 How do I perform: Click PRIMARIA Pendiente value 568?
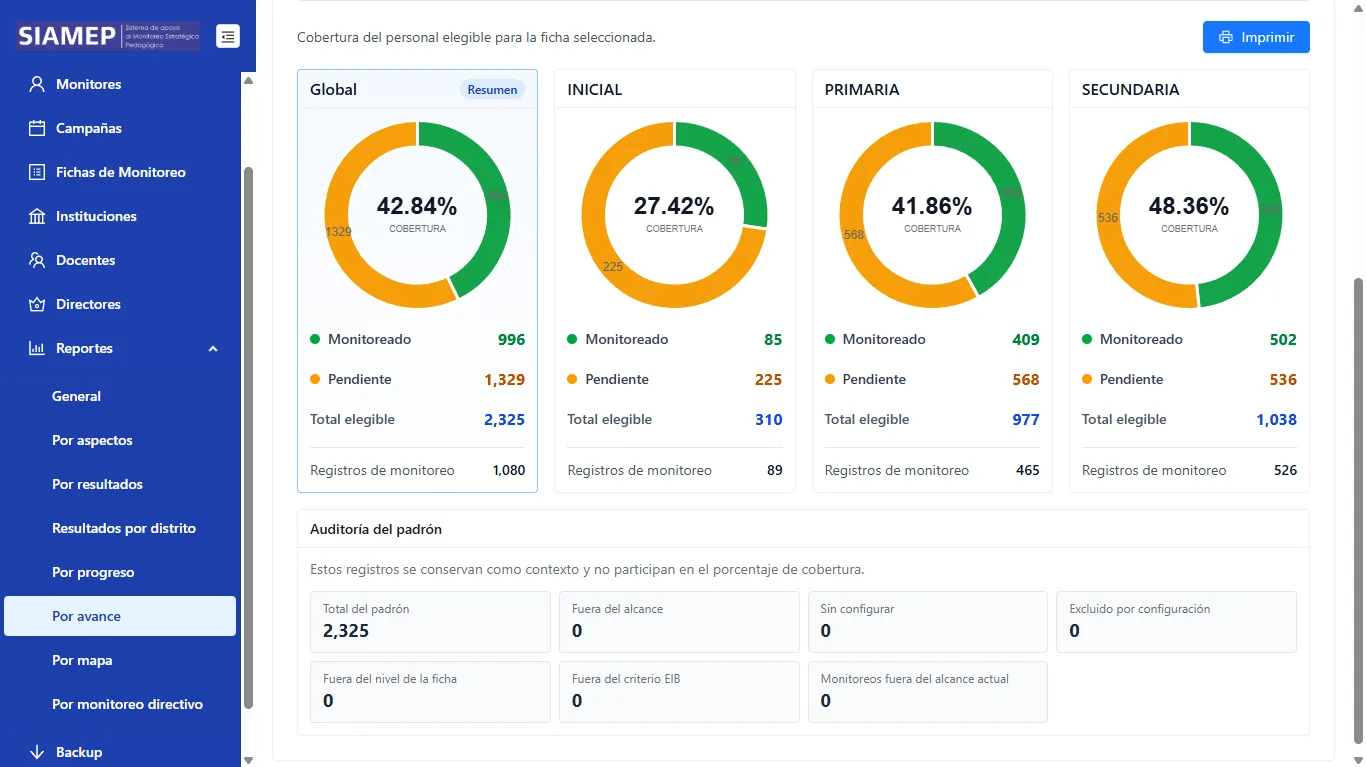click(x=1026, y=379)
